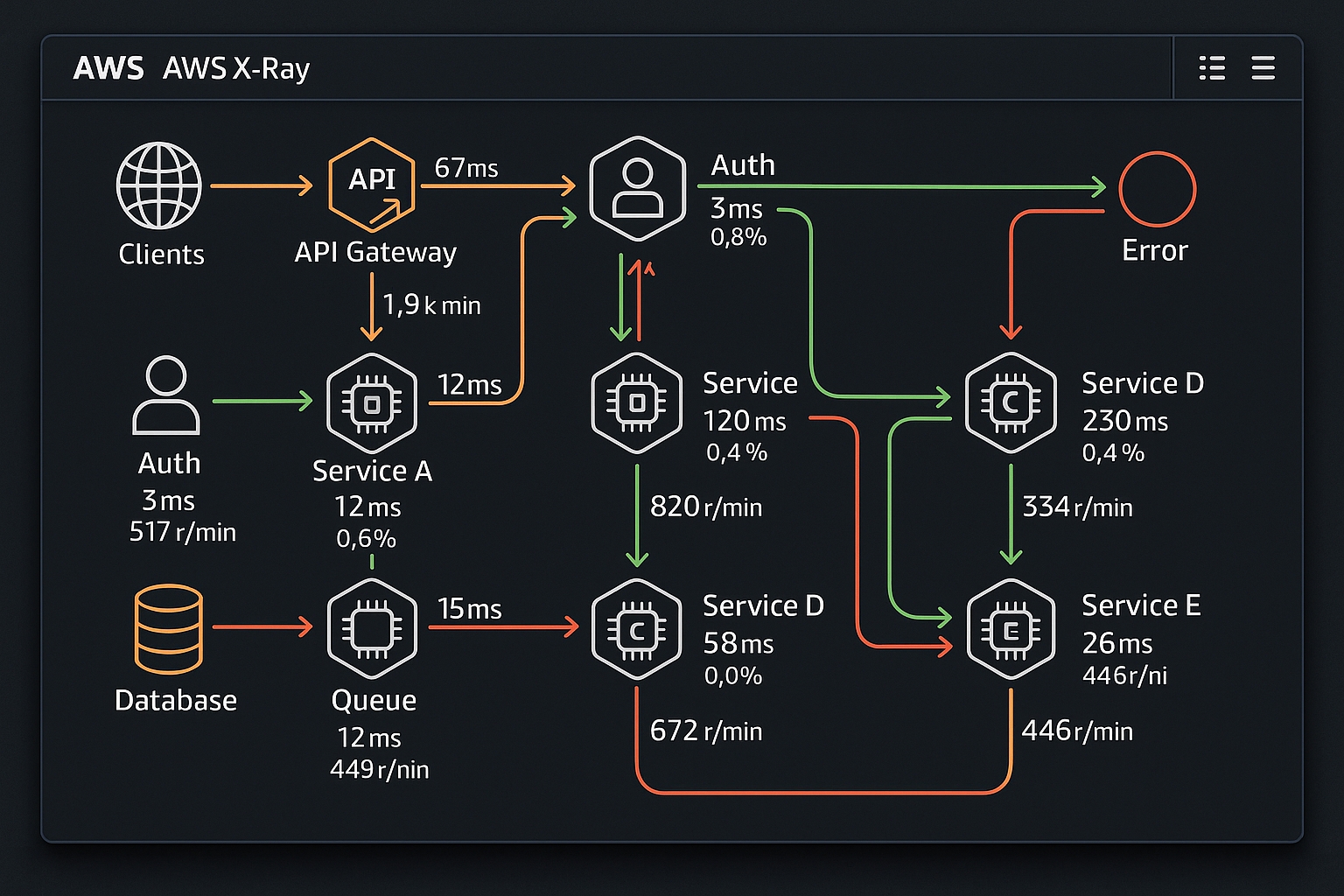Select the 449 r/nin value under Queue
Screen dimensions: 1344x896
click(x=379, y=769)
